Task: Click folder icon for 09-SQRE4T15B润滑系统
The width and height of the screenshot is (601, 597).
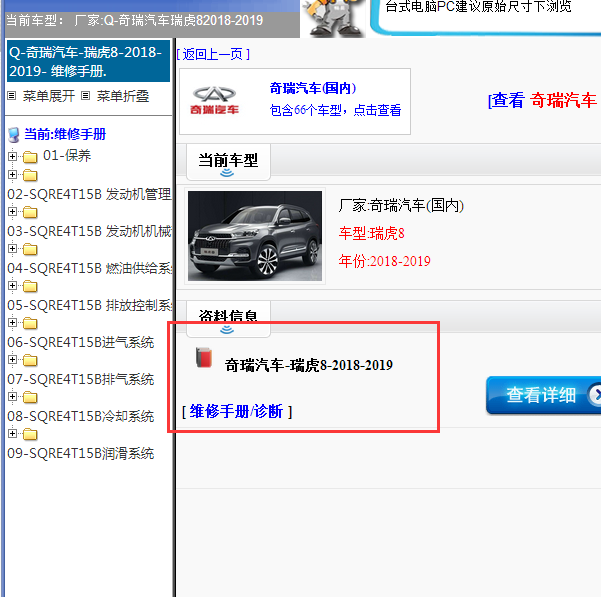Action: pyautogui.click(x=30, y=434)
